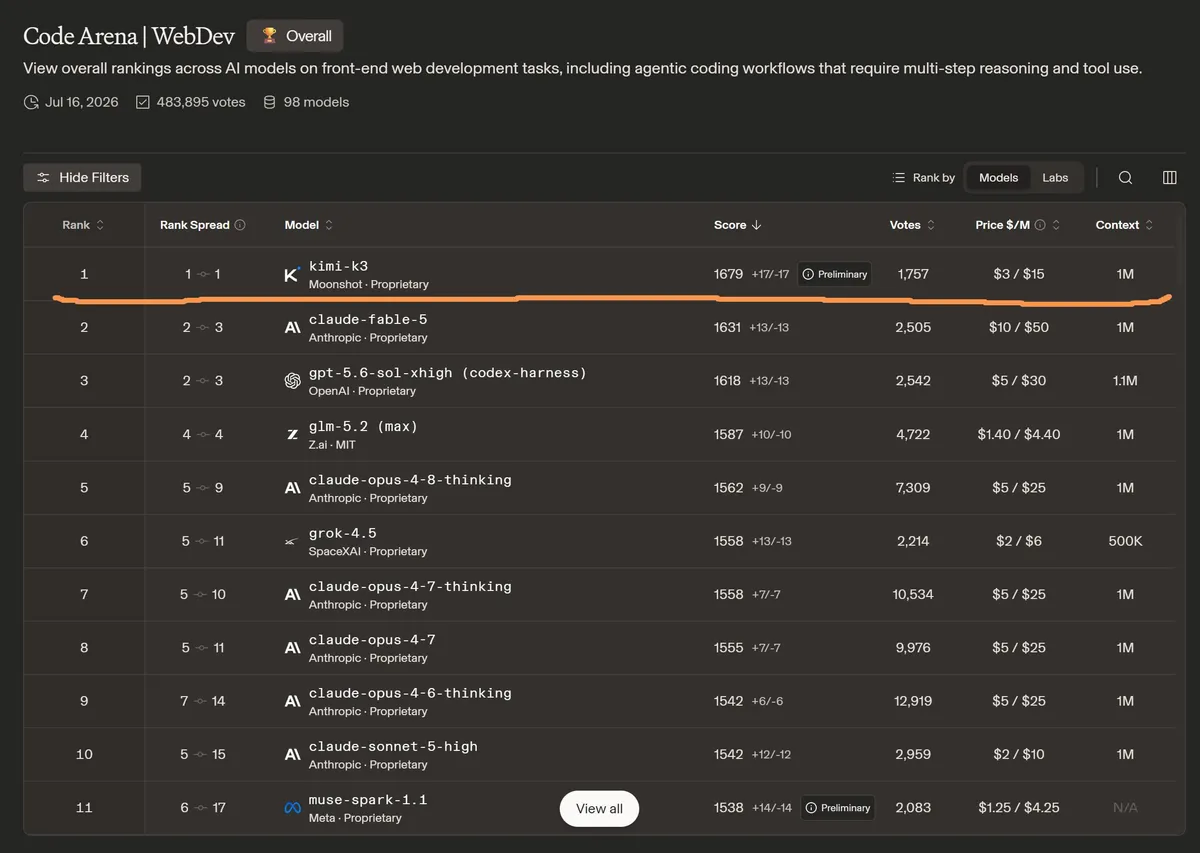Viewport: 1200px width, 853px height.
Task: Click the 9,976 votes cell
Action: tap(913, 647)
